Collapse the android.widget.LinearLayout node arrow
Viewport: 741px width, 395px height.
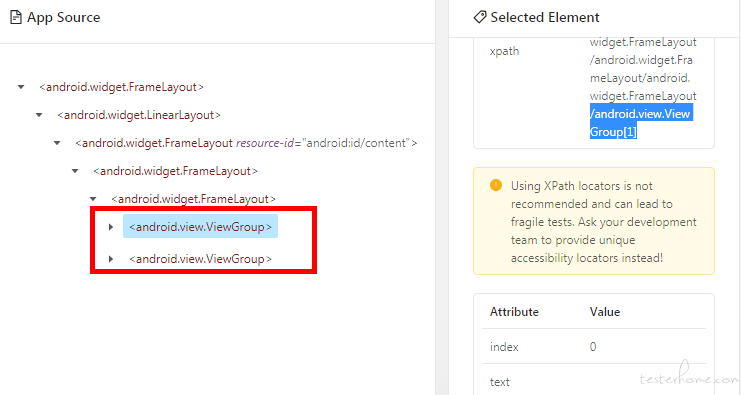coord(39,115)
